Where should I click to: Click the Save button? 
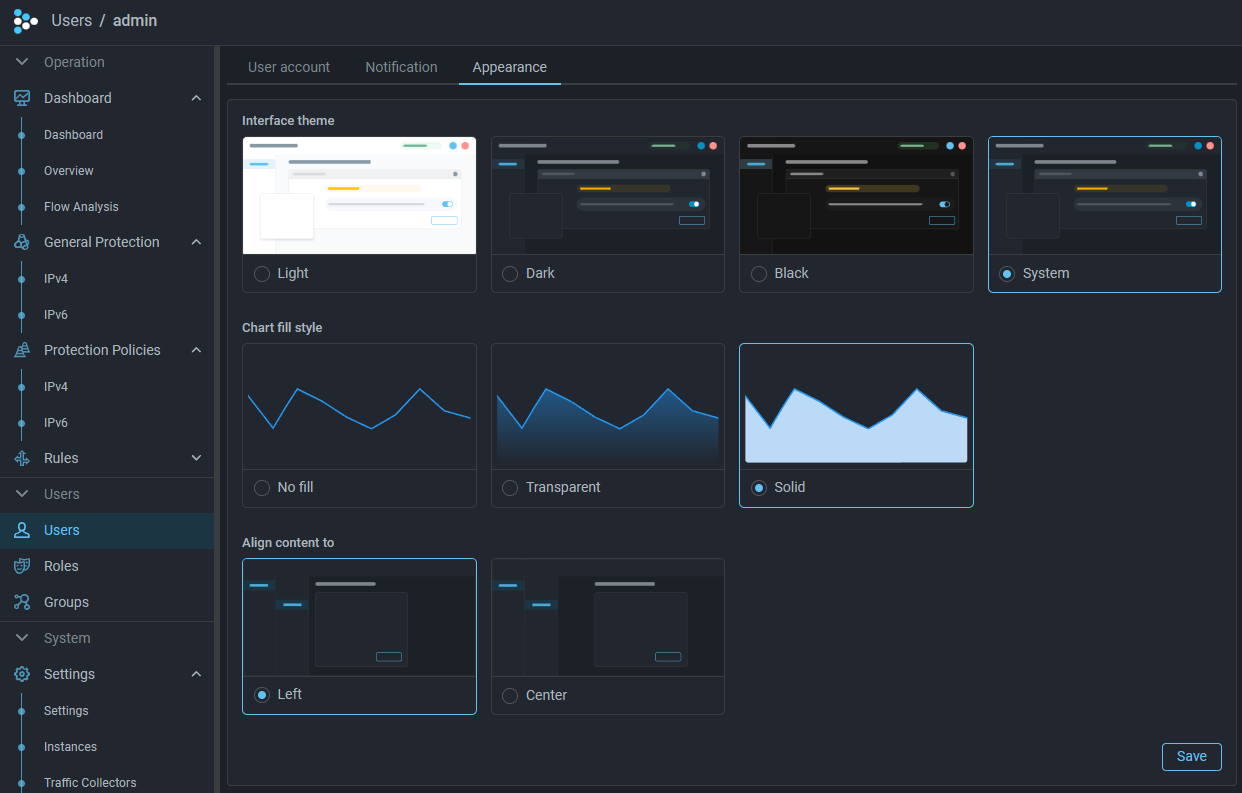pos(1191,757)
